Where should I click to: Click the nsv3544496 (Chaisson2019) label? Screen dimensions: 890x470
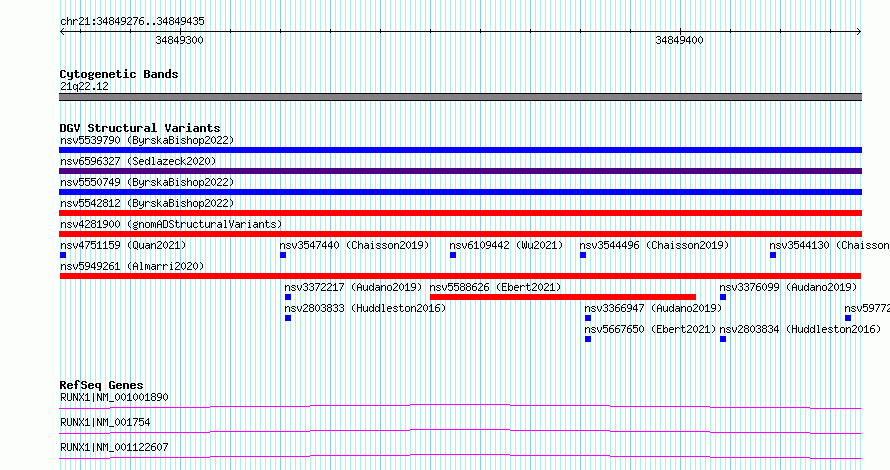tap(654, 245)
